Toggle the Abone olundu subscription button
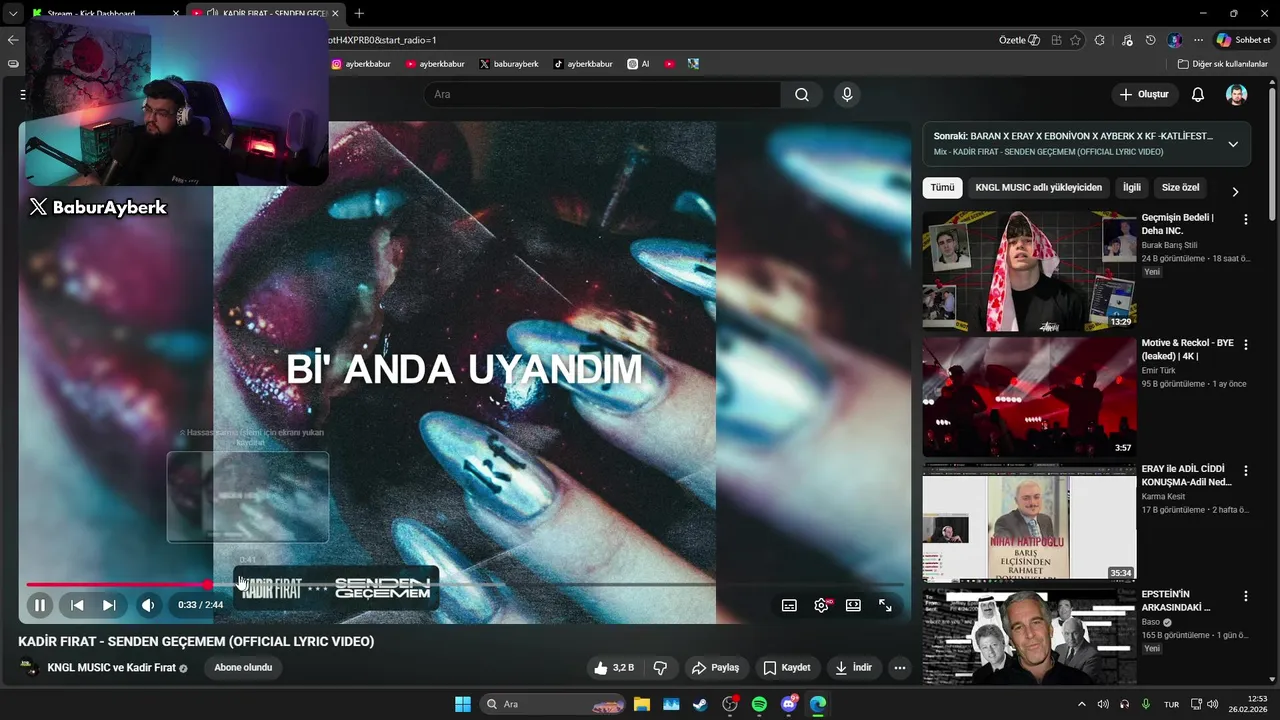The height and width of the screenshot is (720, 1280). (243, 668)
